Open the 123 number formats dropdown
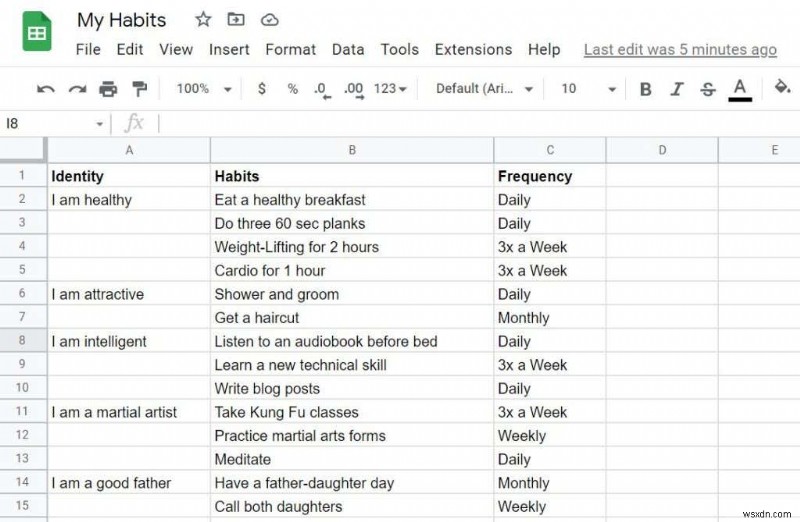Image resolution: width=800 pixels, height=522 pixels. 390,89
